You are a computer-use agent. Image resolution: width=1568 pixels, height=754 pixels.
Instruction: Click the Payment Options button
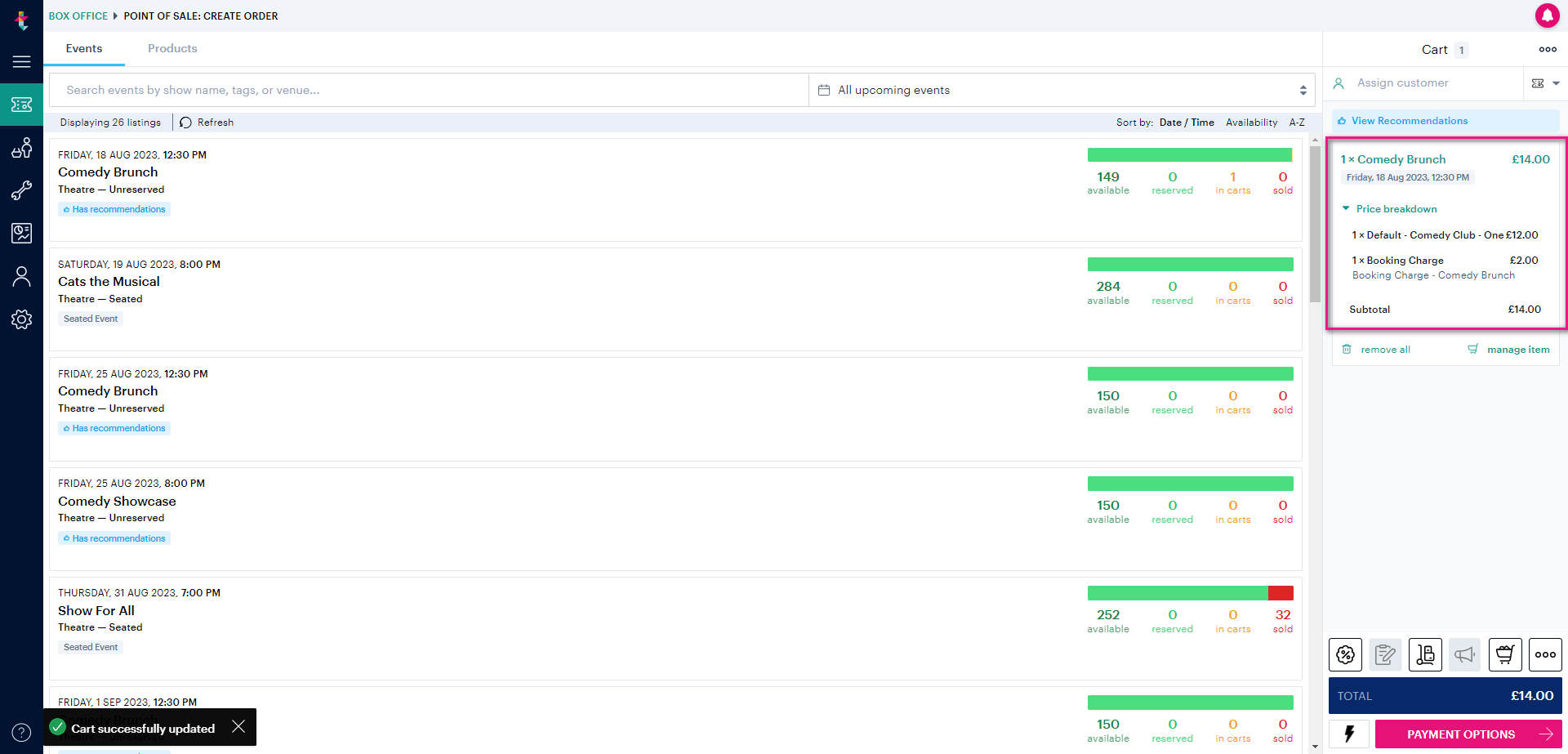point(1468,734)
